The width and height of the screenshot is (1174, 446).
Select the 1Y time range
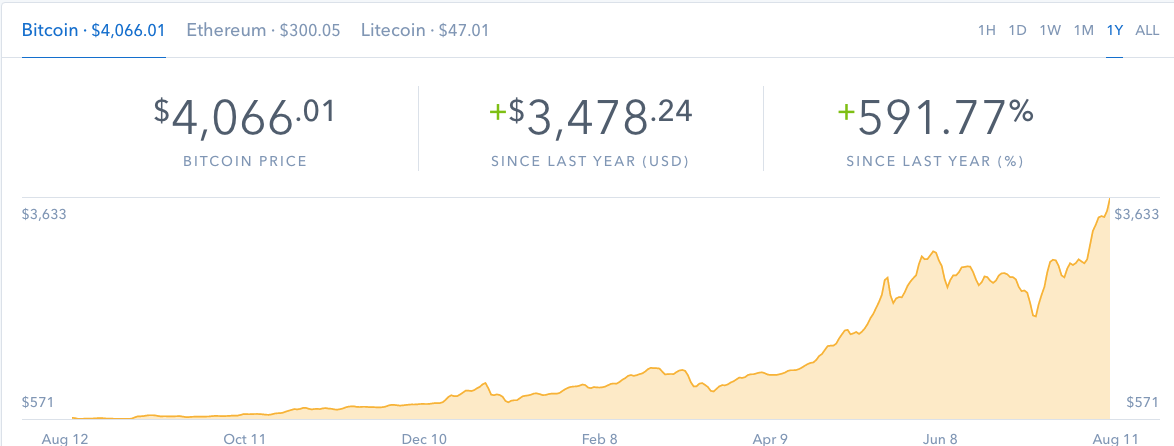(x=1114, y=30)
